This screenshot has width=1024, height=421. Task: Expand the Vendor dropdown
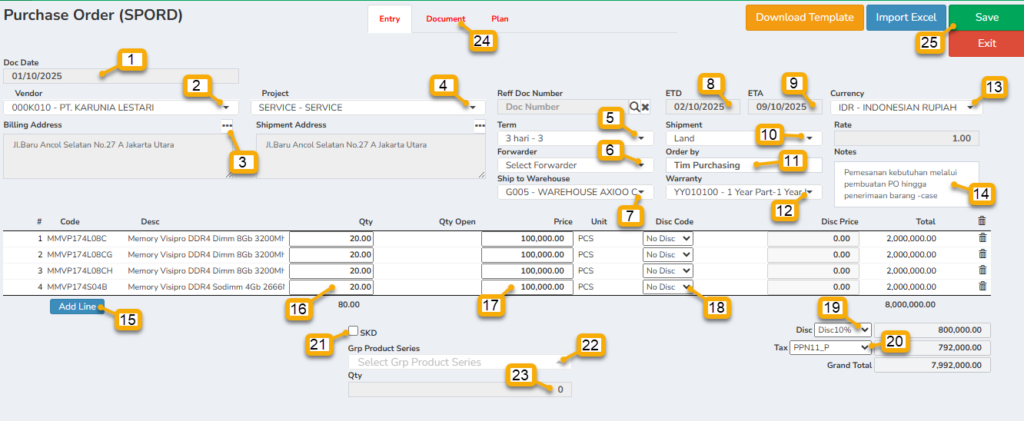pyautogui.click(x=227, y=107)
